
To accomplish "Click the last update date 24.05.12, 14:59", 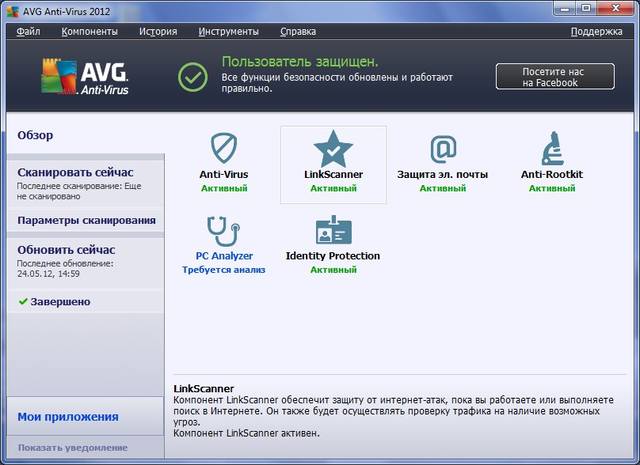I will 48,274.
